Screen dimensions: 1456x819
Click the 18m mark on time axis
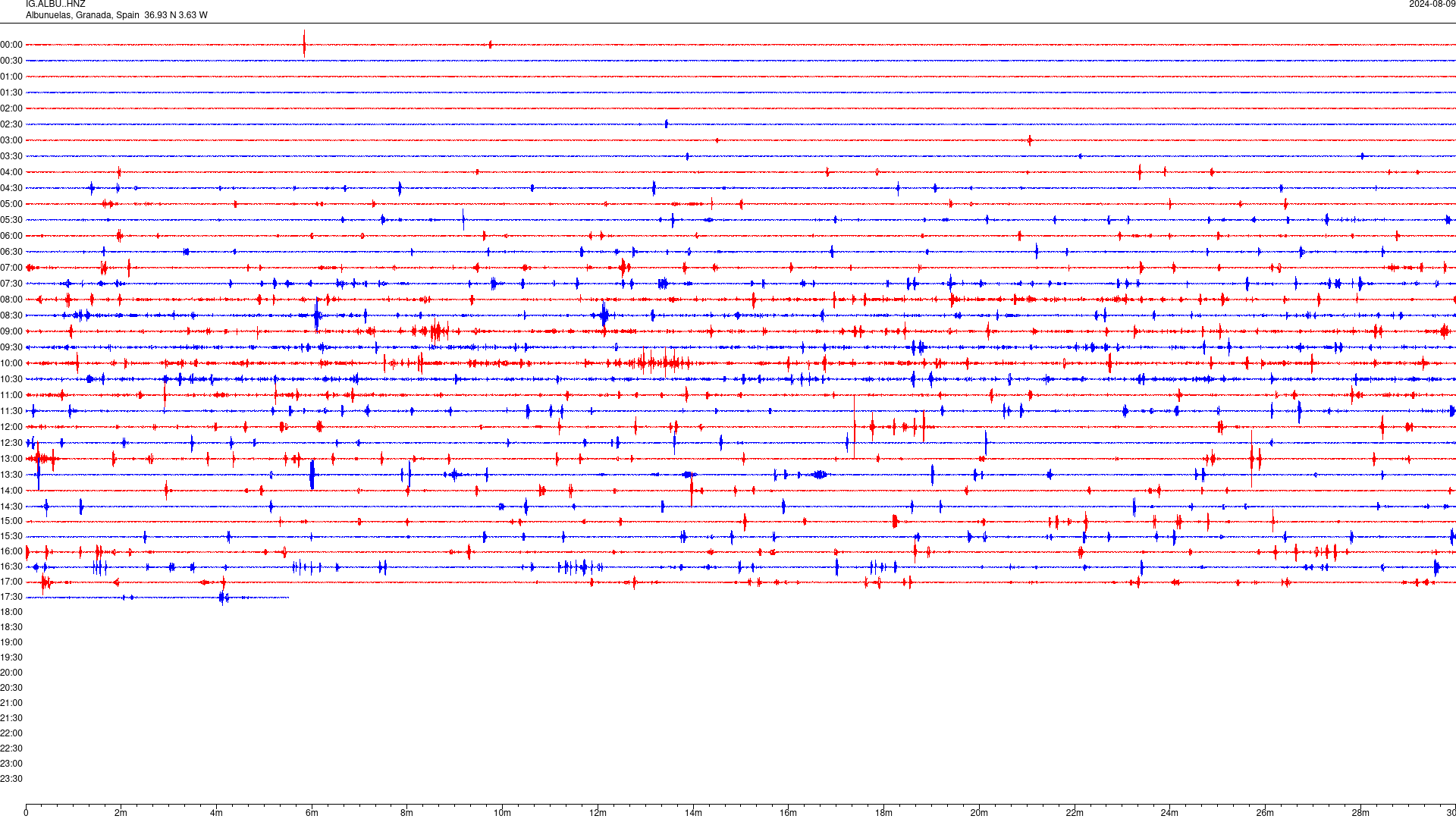coord(883,813)
